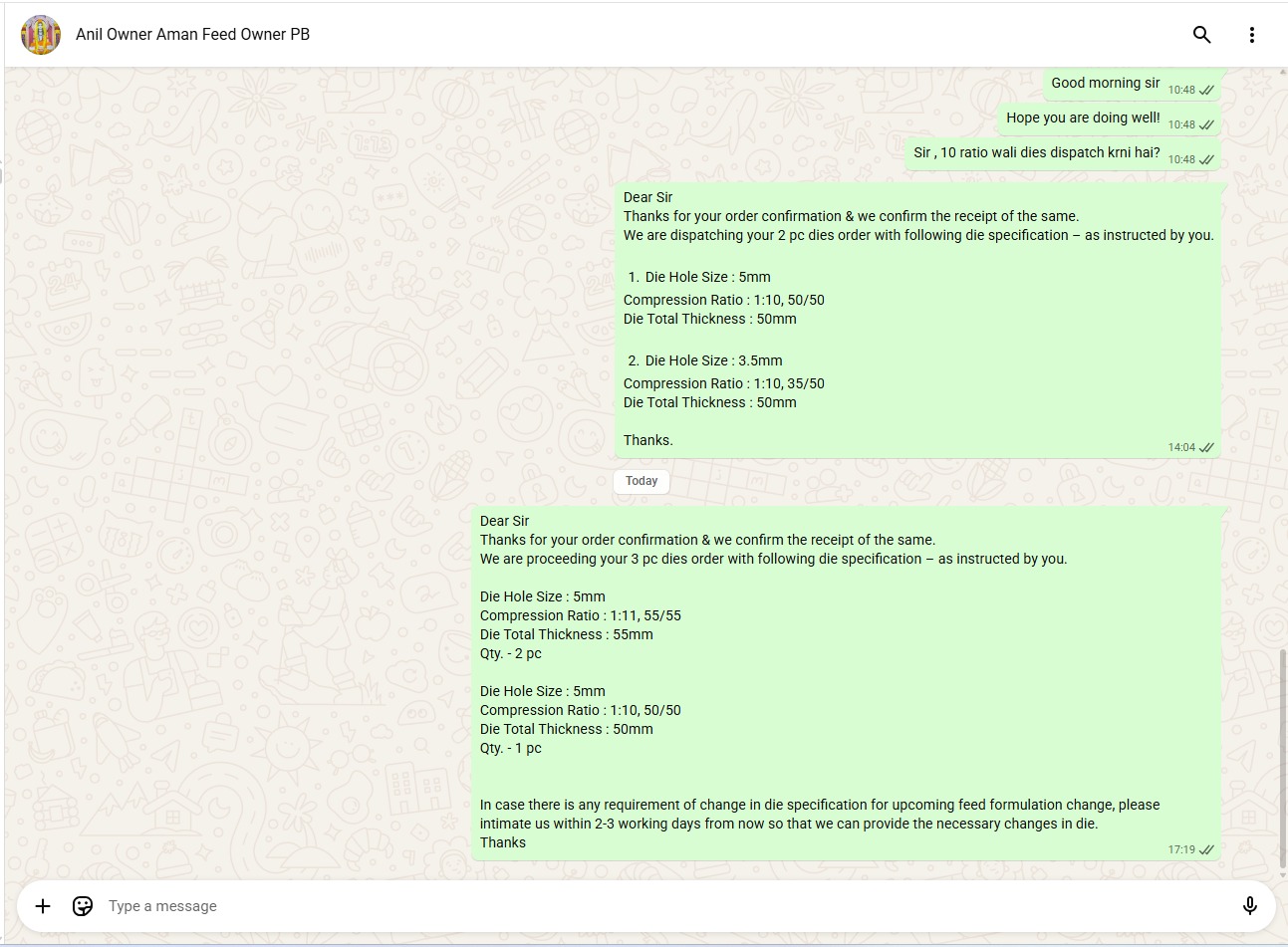Select the '10 ratio wali dies' message
This screenshot has width=1288, height=947.
1036,153
